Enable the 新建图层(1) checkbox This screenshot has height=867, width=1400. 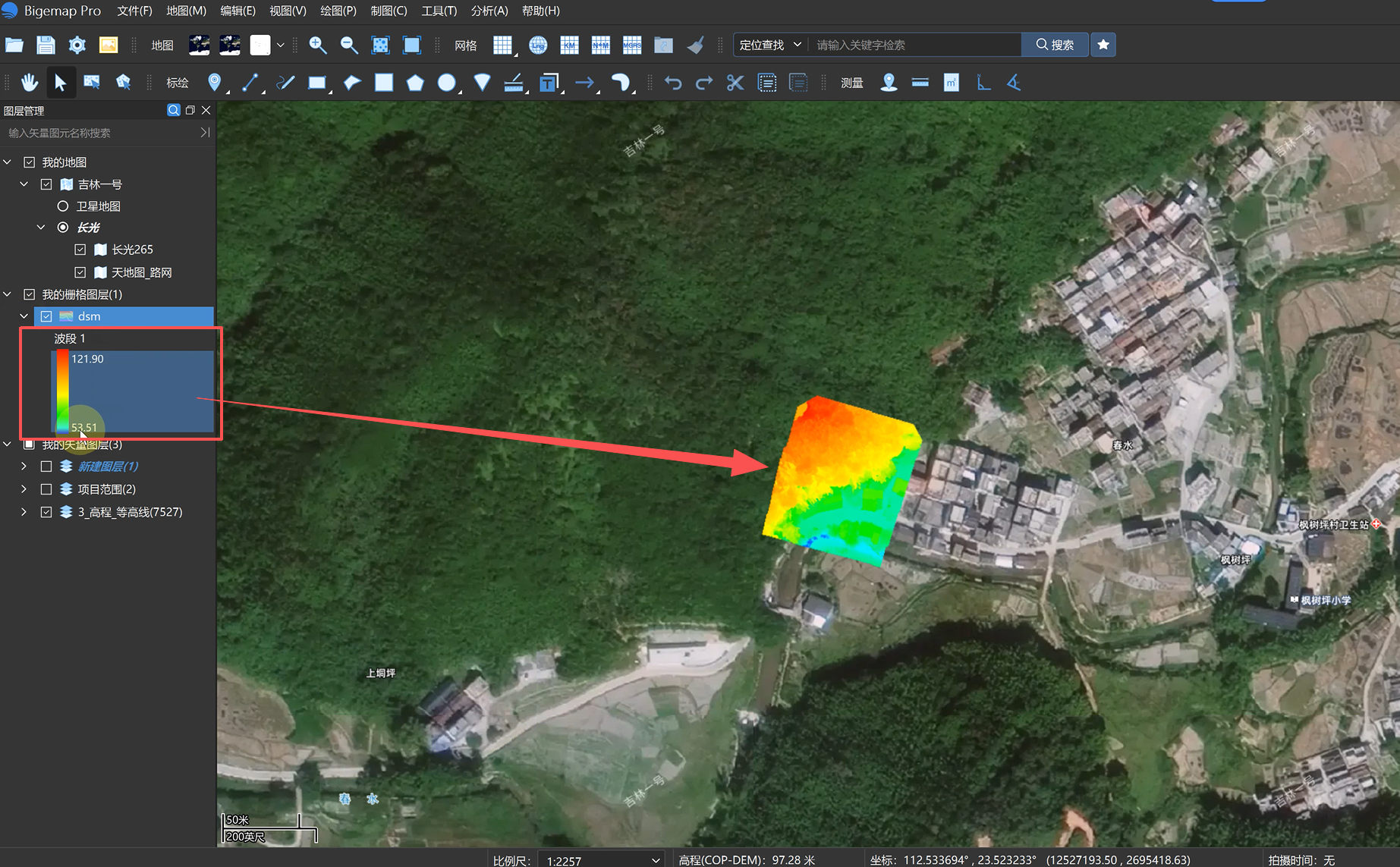(46, 466)
